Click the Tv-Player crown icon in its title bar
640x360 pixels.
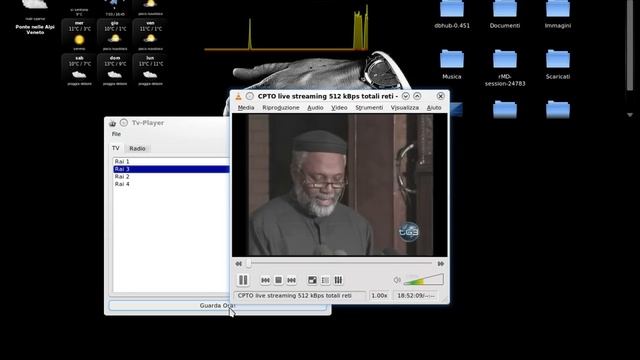click(x=113, y=123)
